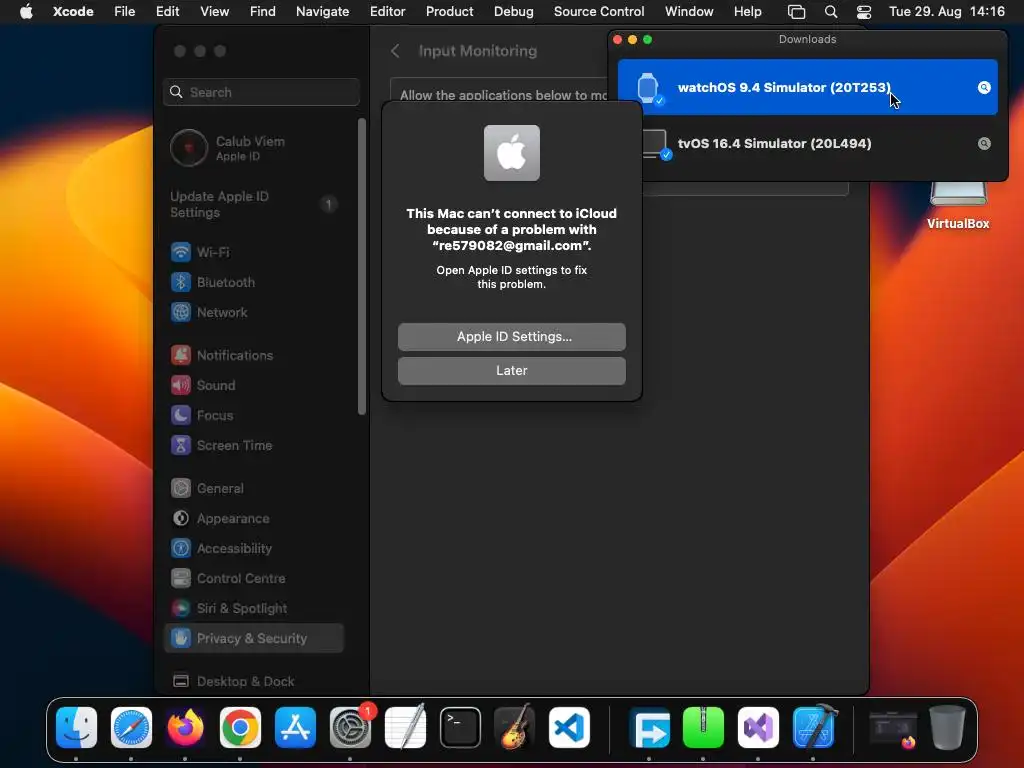Select watchOS 9.4 Simulator download row
Screen dimensions: 1024x768
(x=807, y=88)
